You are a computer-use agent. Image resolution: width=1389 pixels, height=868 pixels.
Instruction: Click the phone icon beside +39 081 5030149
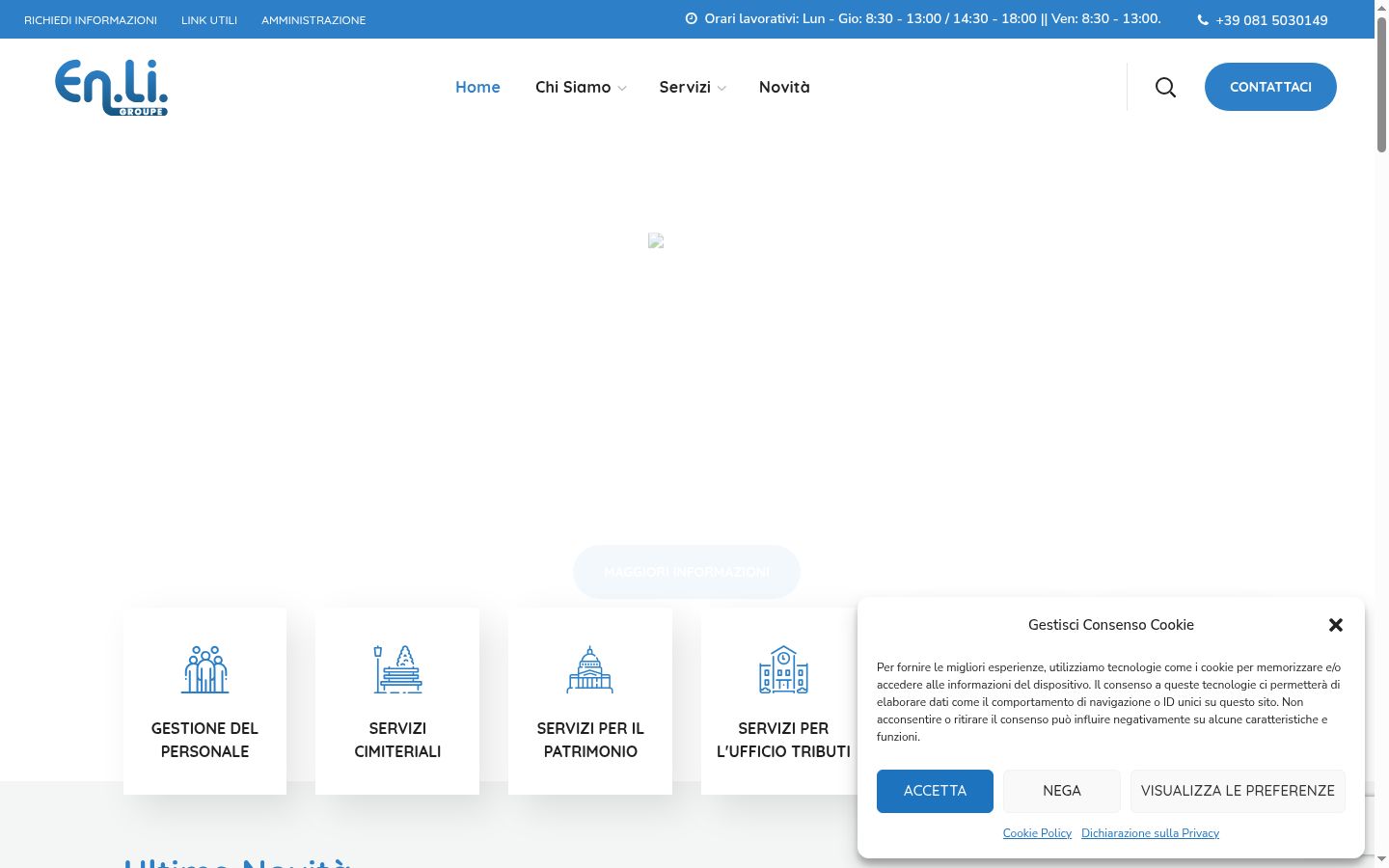pyautogui.click(x=1203, y=19)
